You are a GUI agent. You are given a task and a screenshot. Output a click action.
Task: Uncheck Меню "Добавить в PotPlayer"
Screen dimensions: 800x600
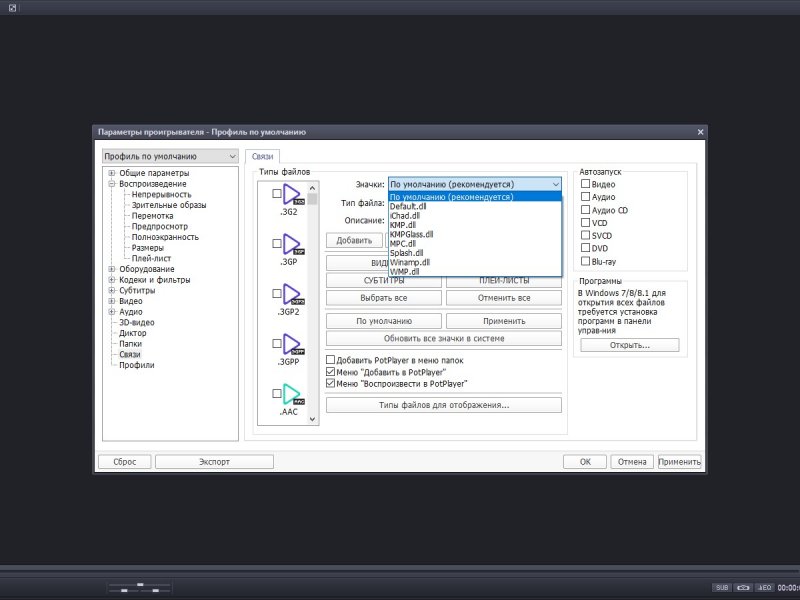[x=331, y=372]
